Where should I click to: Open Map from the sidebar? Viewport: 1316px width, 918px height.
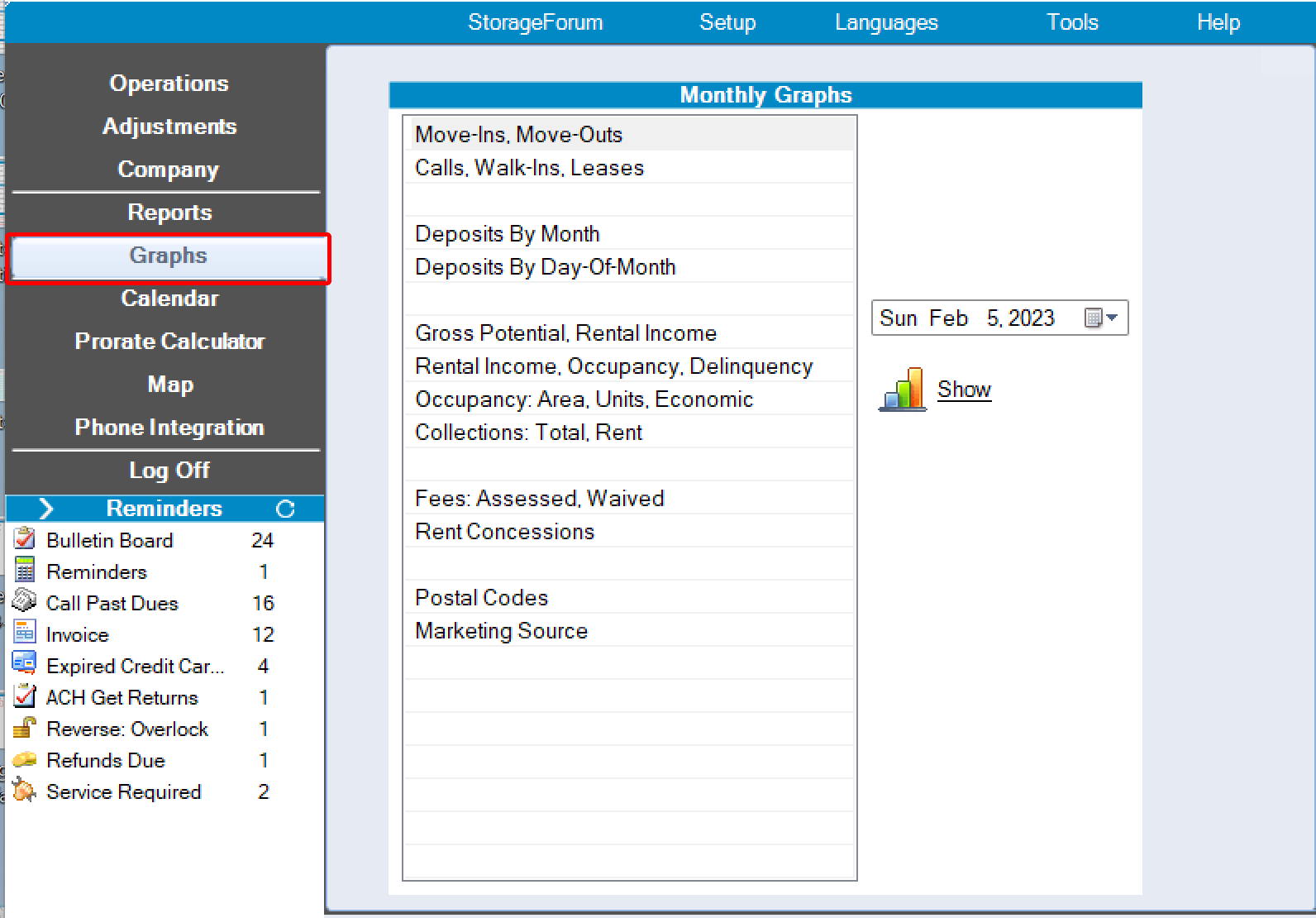click(x=169, y=385)
